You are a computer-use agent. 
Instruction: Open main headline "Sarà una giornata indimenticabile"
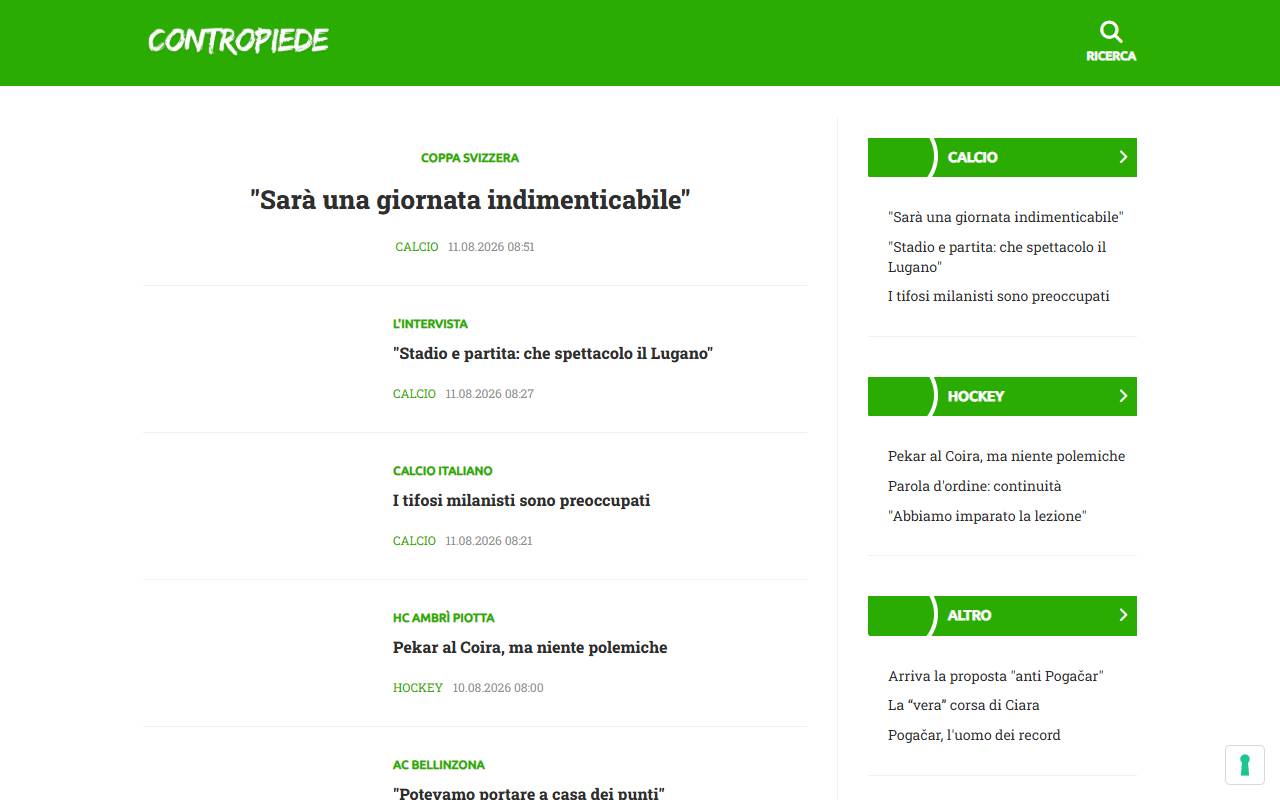470,199
